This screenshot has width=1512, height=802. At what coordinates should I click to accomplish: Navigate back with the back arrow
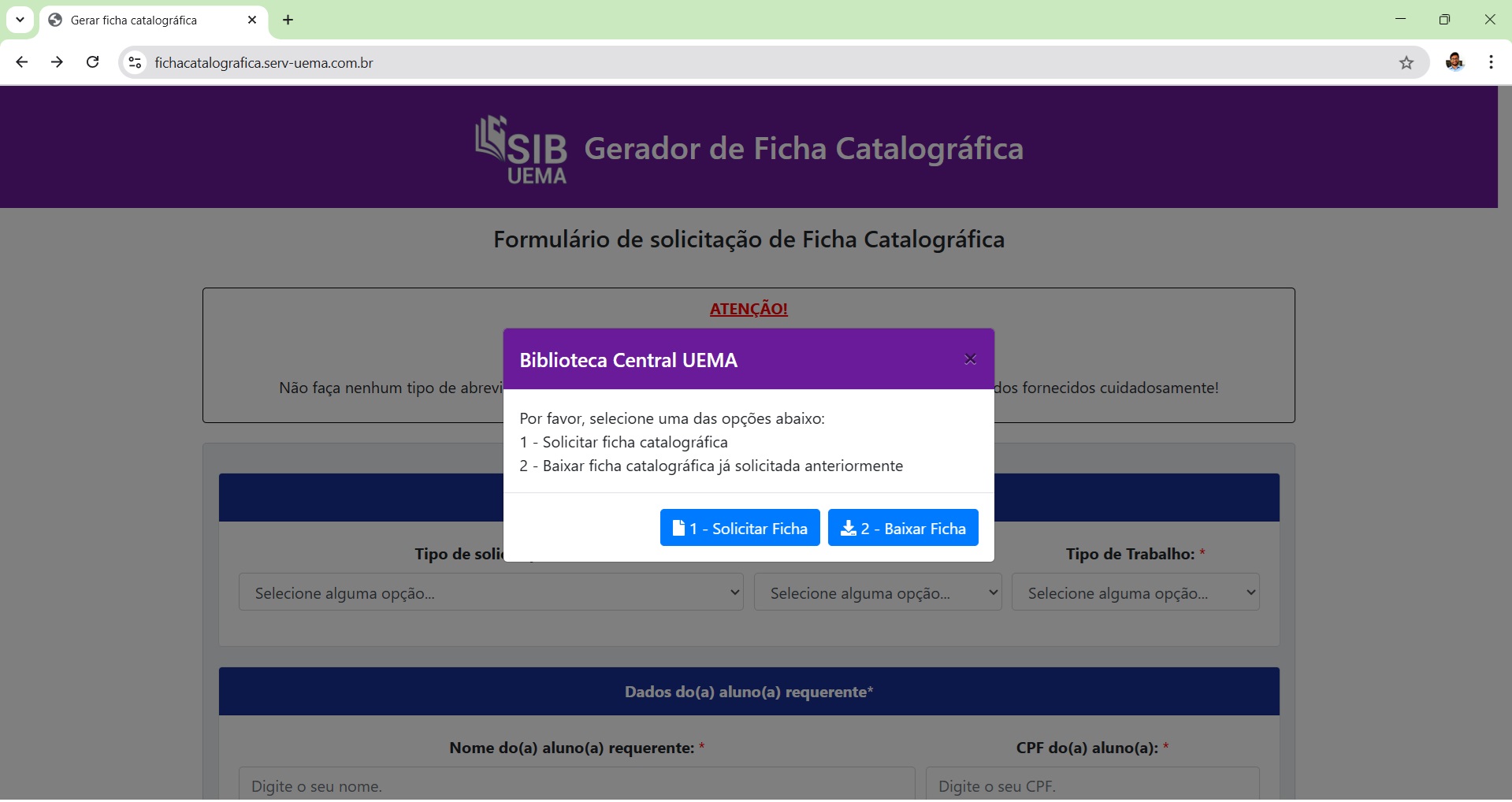[x=21, y=62]
